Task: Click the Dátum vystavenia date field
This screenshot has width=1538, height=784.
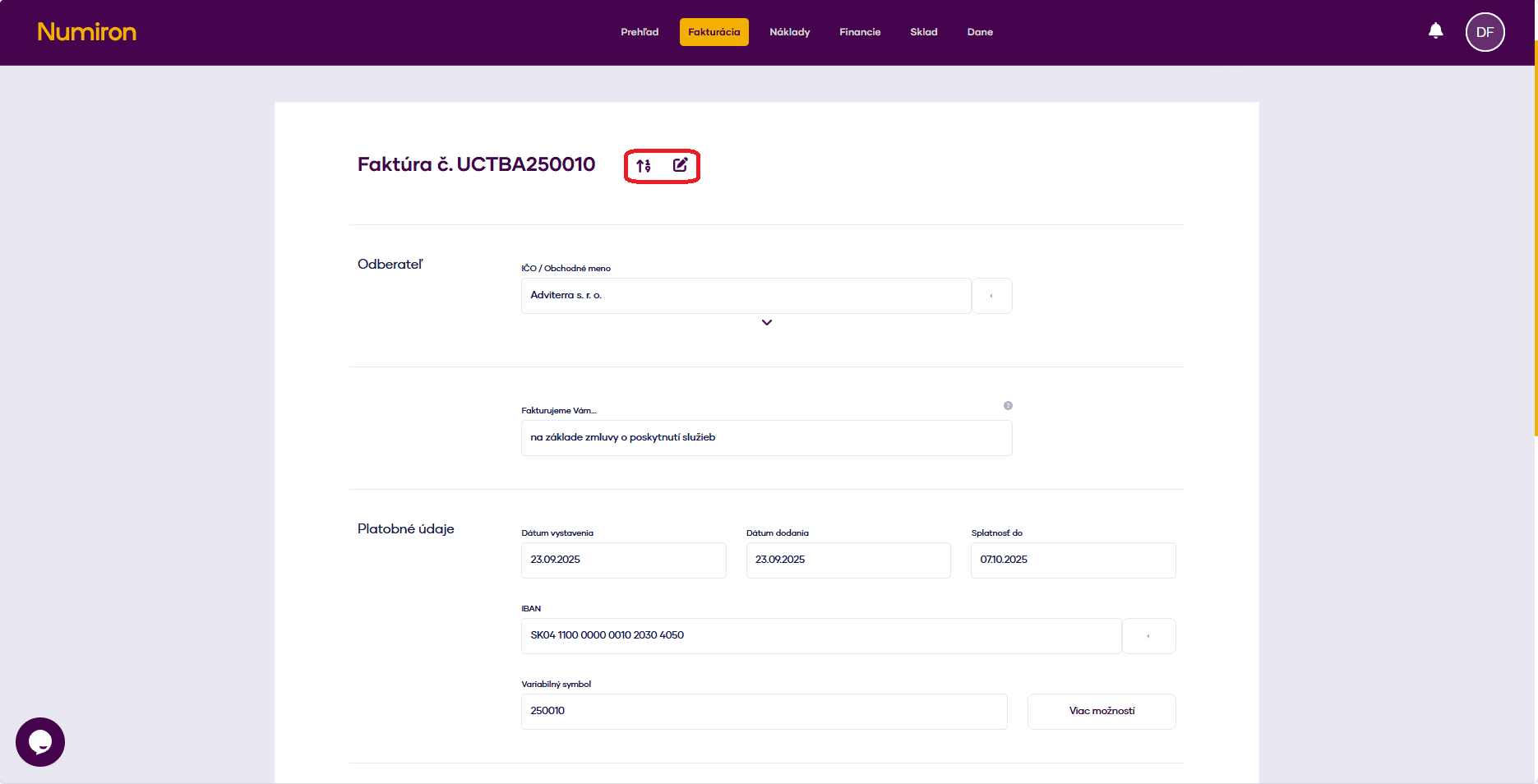Action: pyautogui.click(x=623, y=560)
